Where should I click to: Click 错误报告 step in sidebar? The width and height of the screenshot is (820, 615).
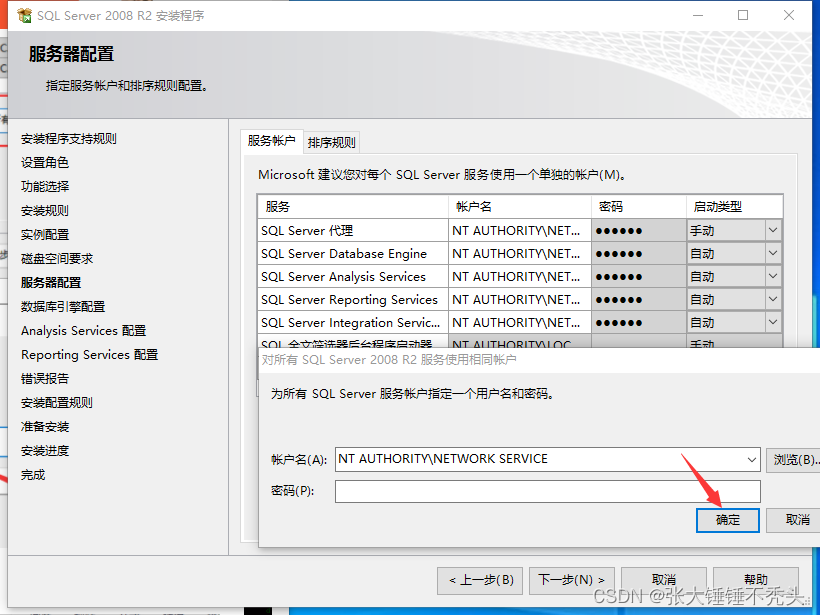click(45, 379)
